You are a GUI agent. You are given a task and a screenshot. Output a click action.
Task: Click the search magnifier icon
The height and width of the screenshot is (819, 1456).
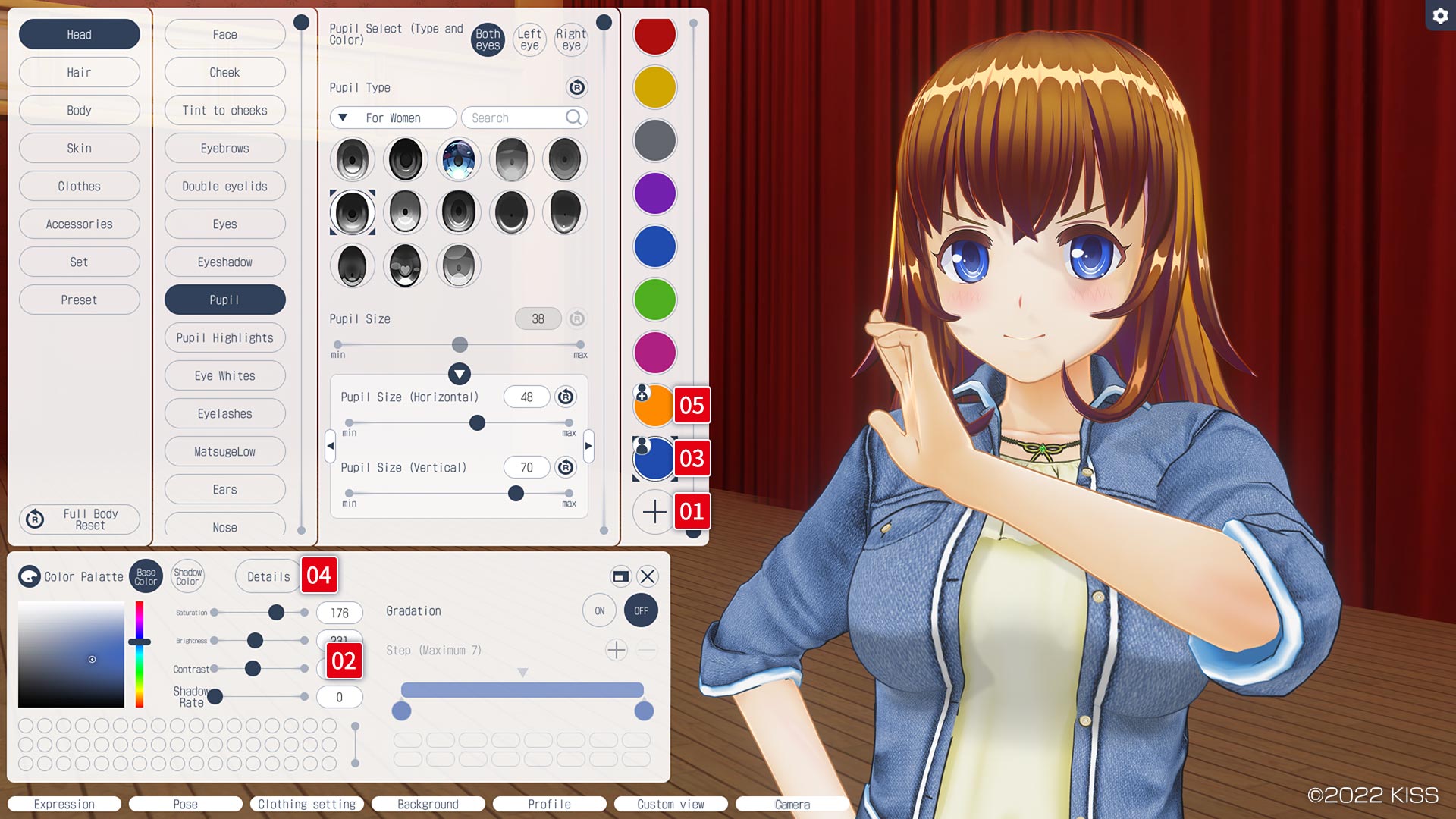[x=573, y=118]
